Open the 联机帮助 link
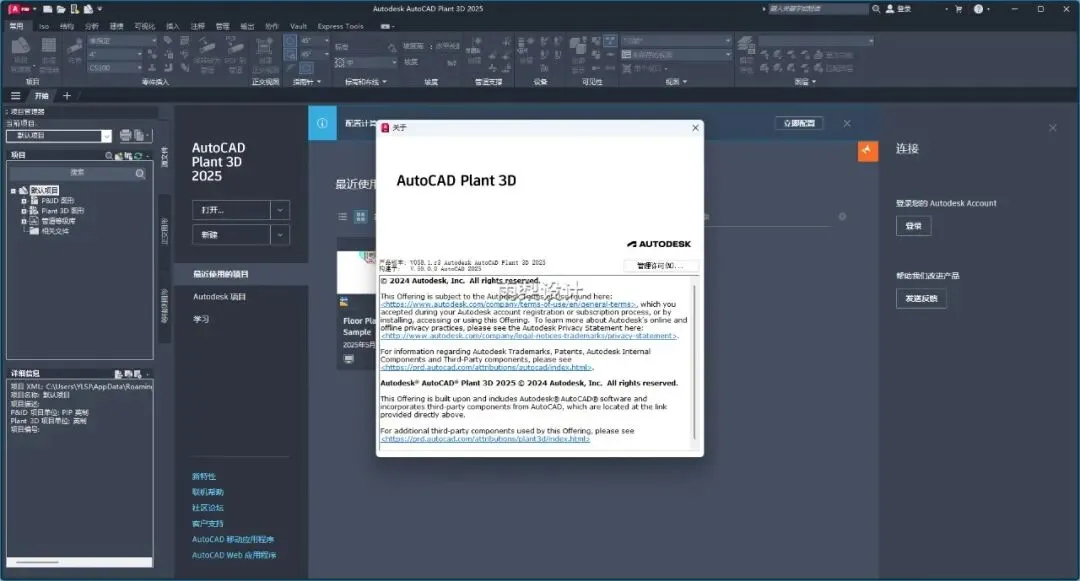 tap(208, 492)
